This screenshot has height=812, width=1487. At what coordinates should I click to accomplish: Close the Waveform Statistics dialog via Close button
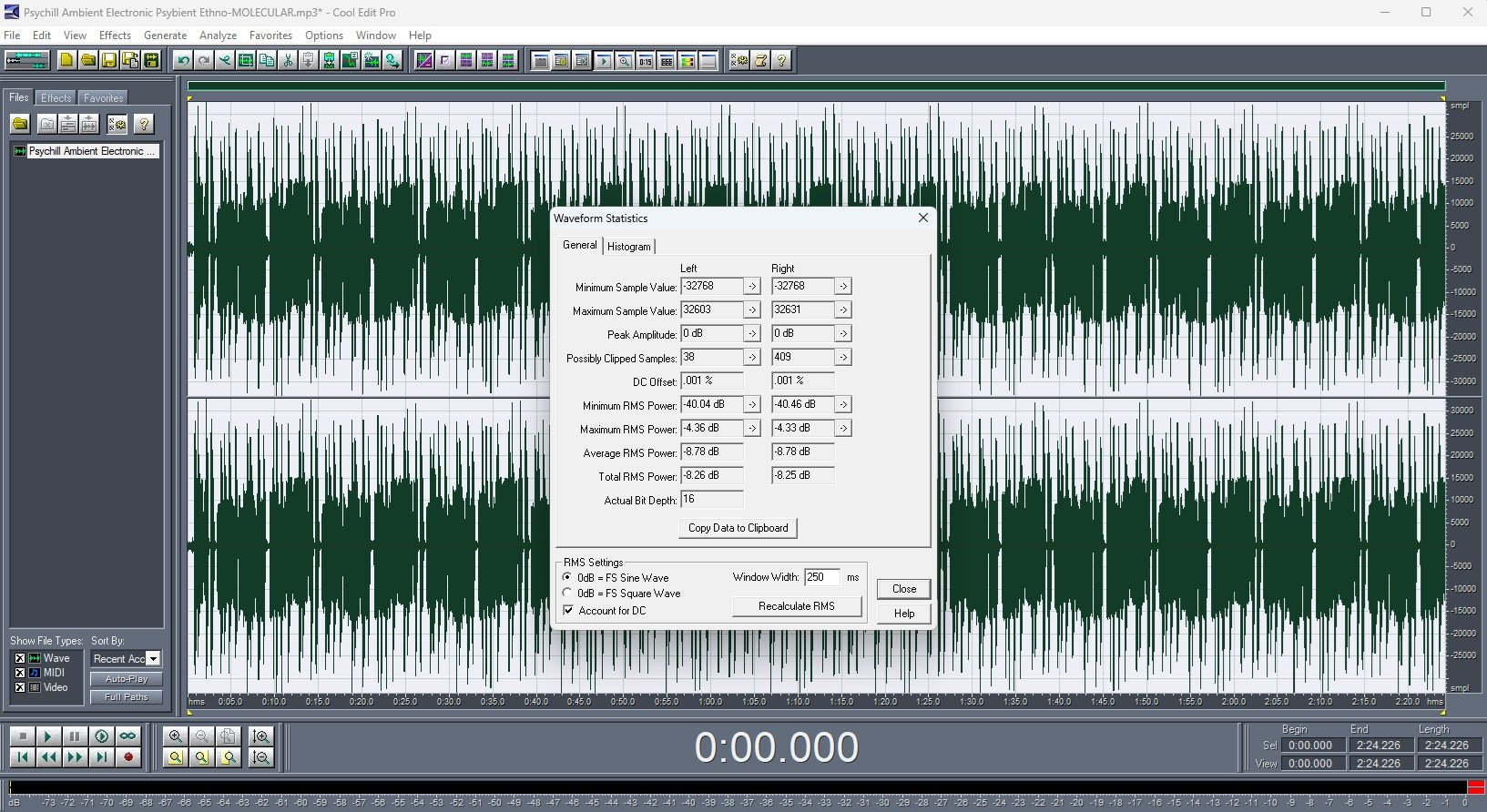click(x=904, y=589)
